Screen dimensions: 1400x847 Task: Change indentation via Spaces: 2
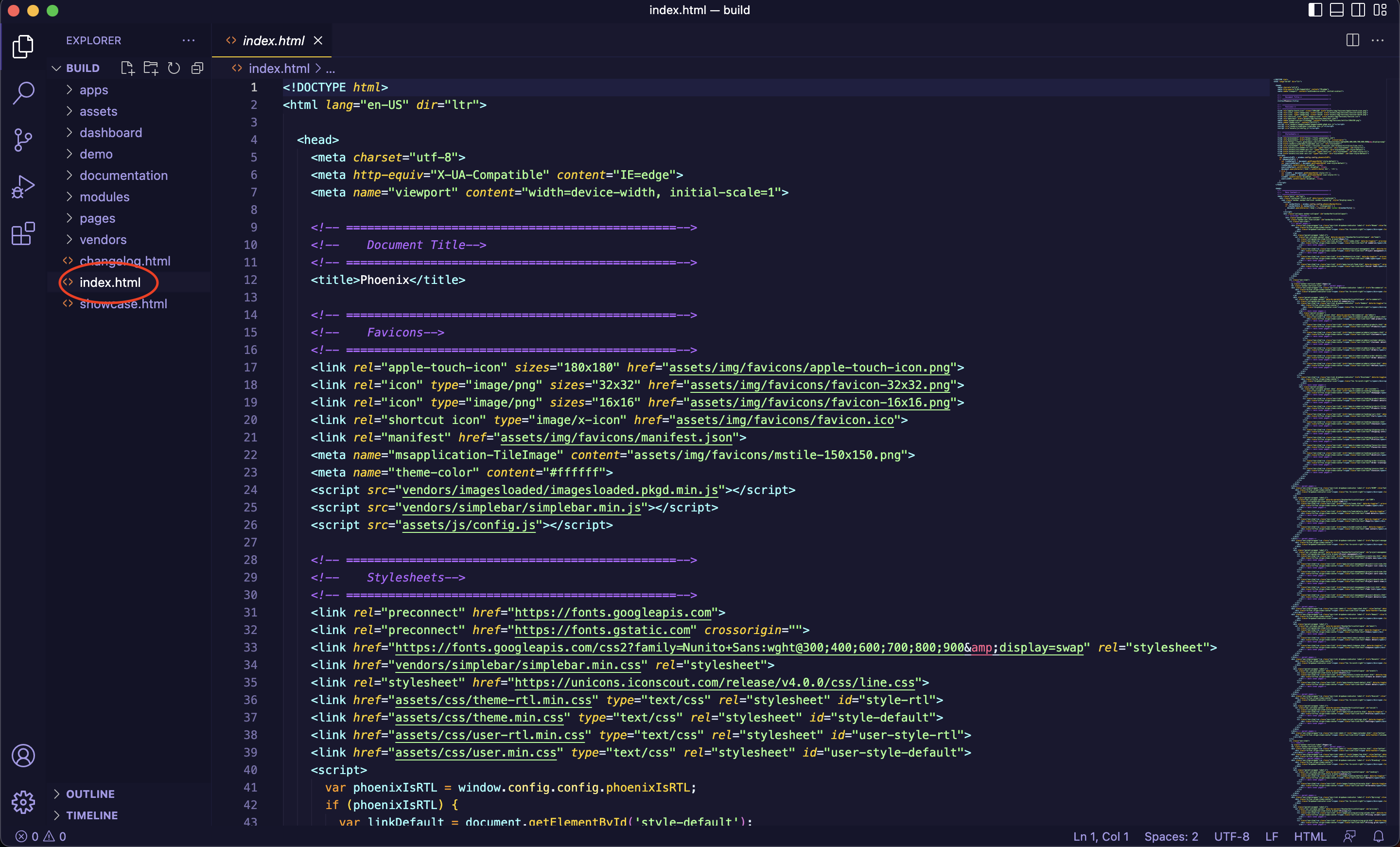(1171, 836)
